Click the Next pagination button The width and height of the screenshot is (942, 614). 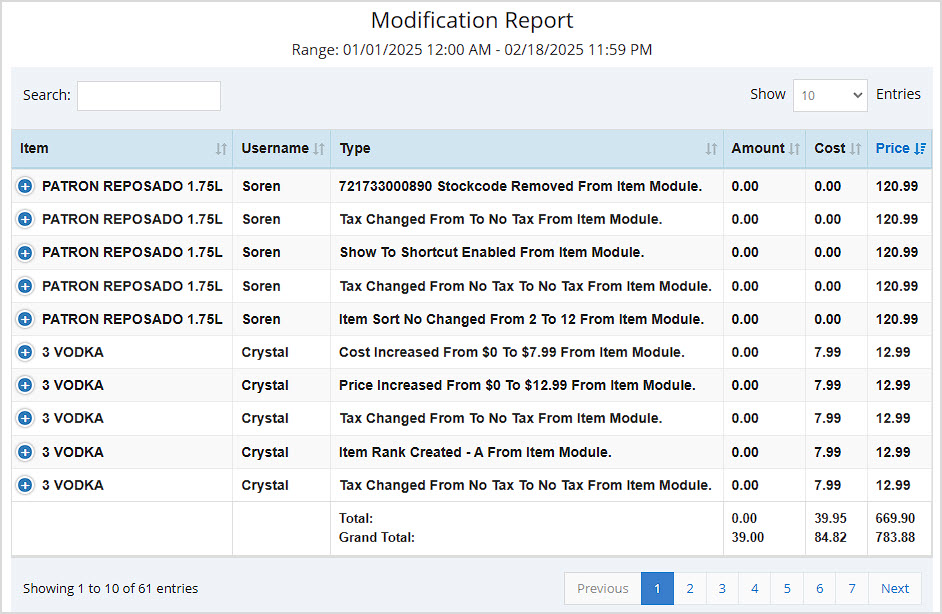(x=894, y=588)
